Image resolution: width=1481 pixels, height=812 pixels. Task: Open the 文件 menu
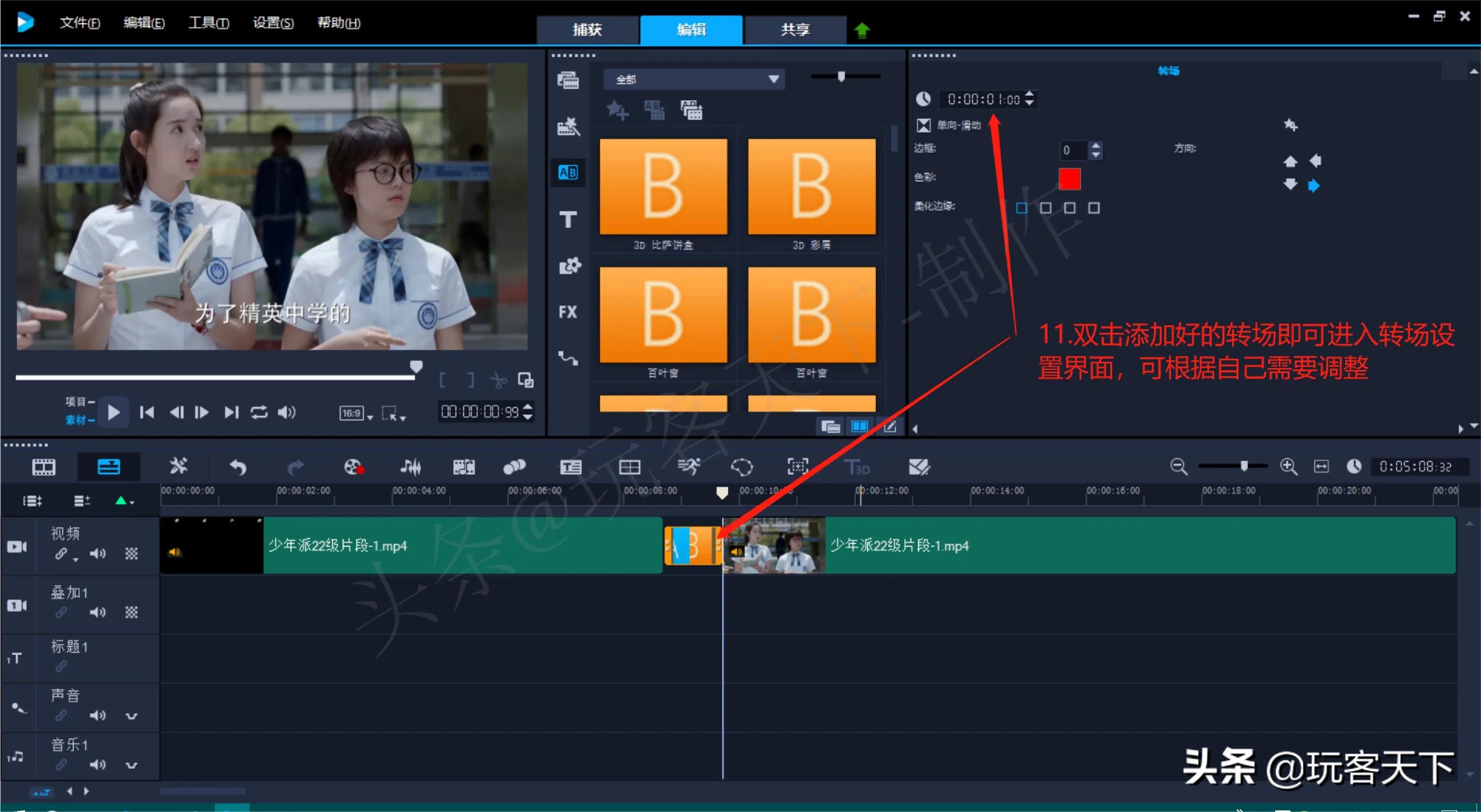[79, 23]
